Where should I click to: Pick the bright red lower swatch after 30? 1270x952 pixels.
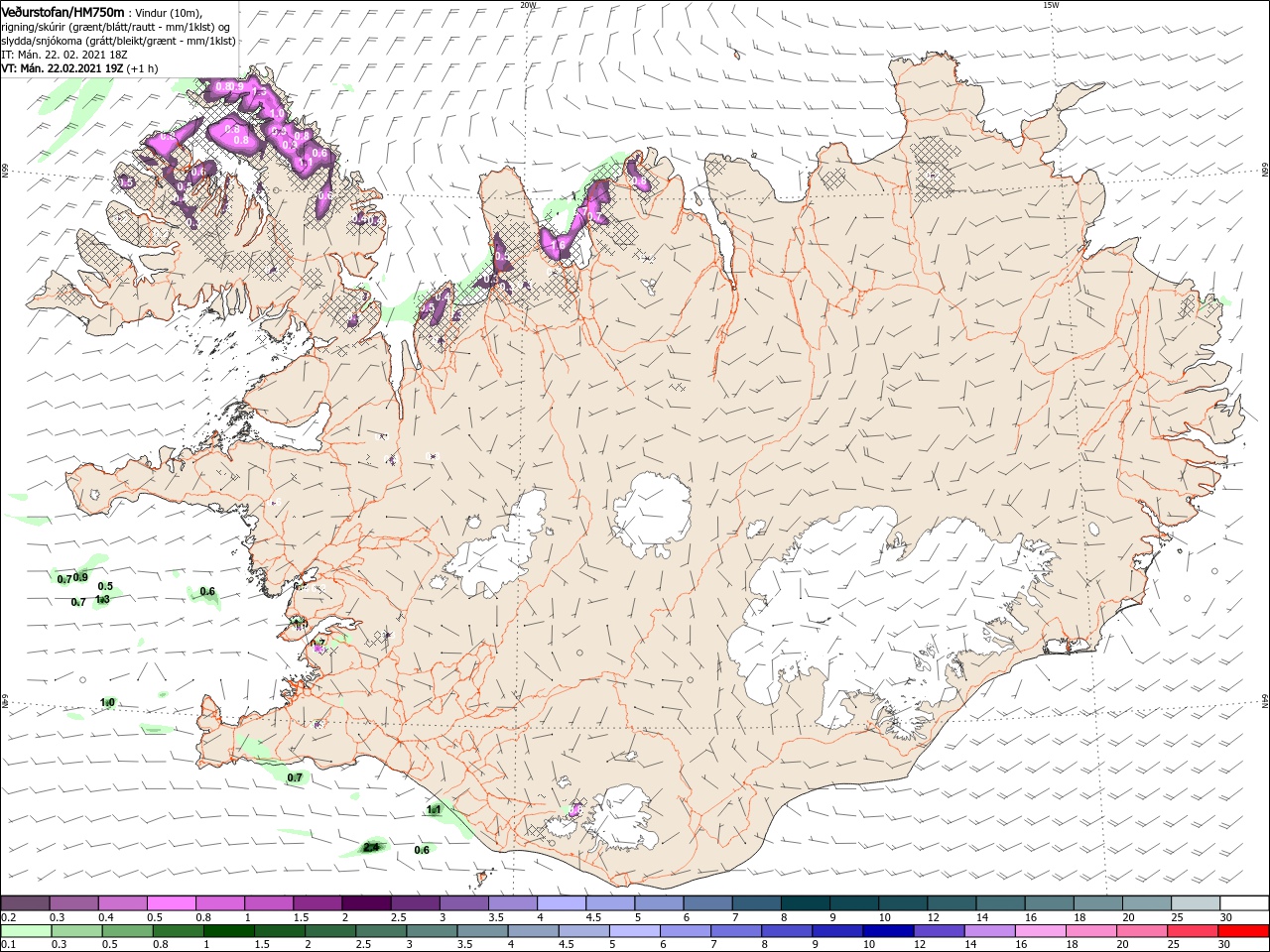point(1242,931)
